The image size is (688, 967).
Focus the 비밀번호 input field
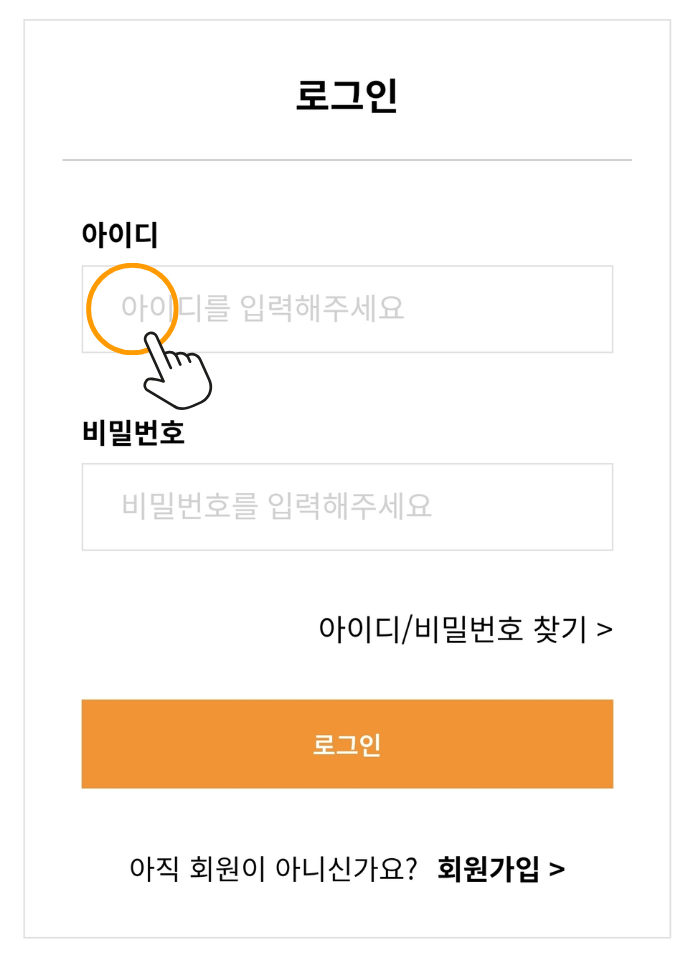coord(346,506)
